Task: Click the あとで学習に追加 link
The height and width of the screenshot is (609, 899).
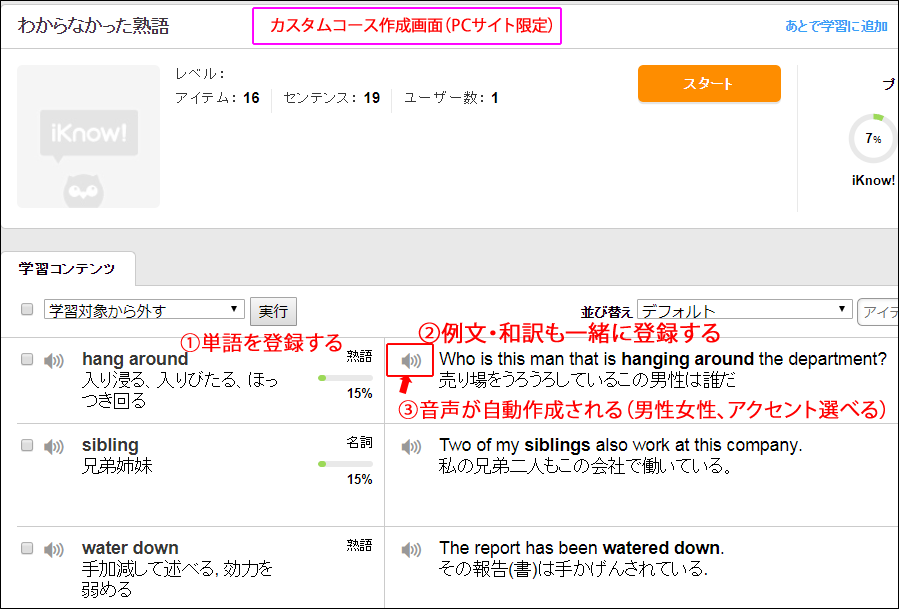Action: pos(836,26)
